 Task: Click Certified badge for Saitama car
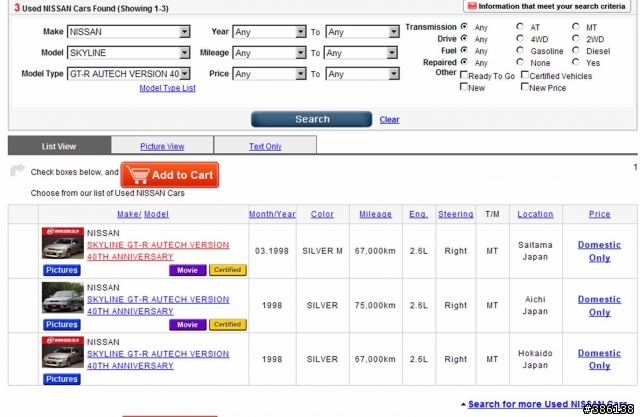click(228, 270)
